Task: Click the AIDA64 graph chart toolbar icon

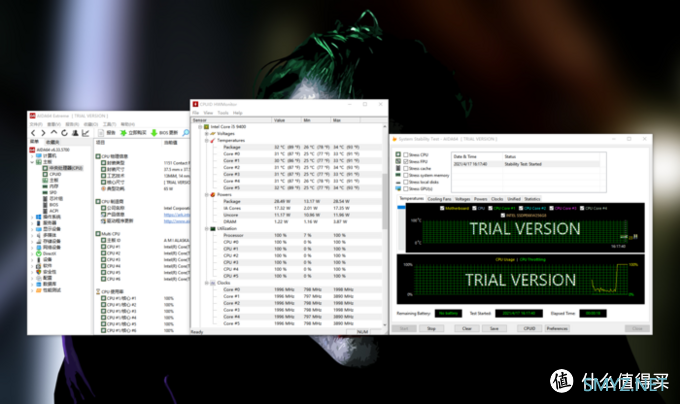Action: [x=85, y=133]
